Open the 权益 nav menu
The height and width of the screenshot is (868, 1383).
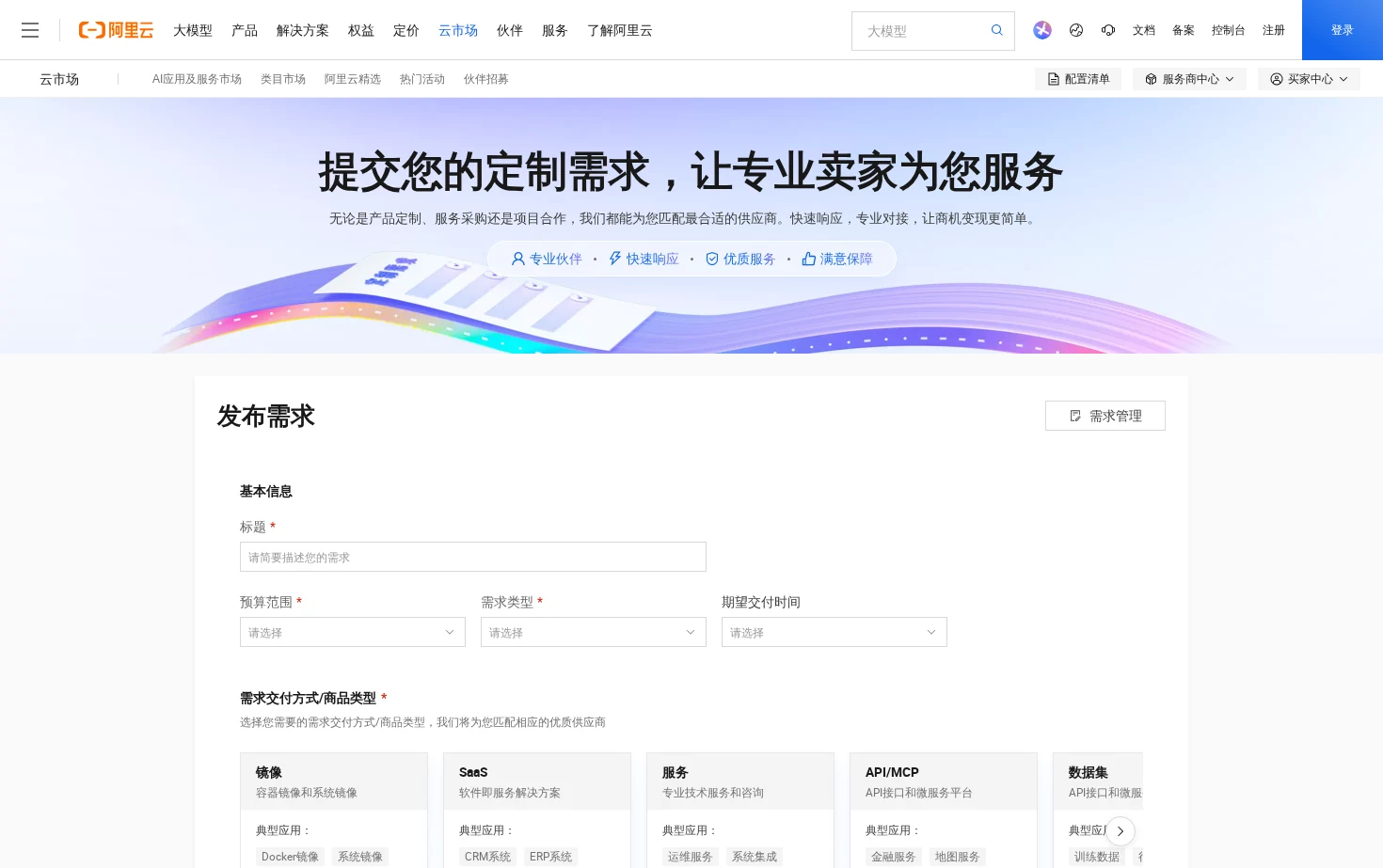[361, 30]
